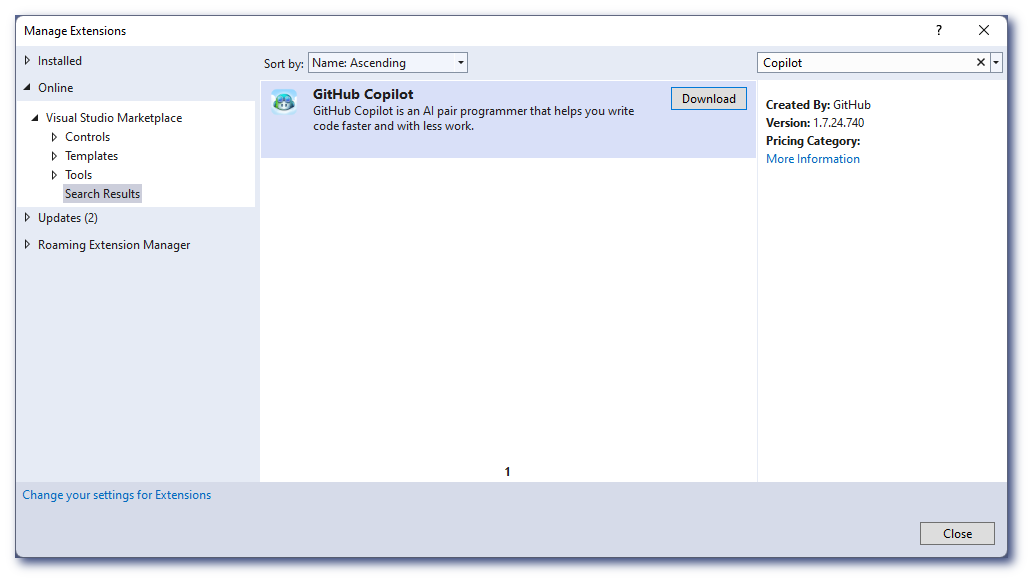Select Visual Studio Marketplace label
The height and width of the screenshot is (583, 1033).
point(114,118)
